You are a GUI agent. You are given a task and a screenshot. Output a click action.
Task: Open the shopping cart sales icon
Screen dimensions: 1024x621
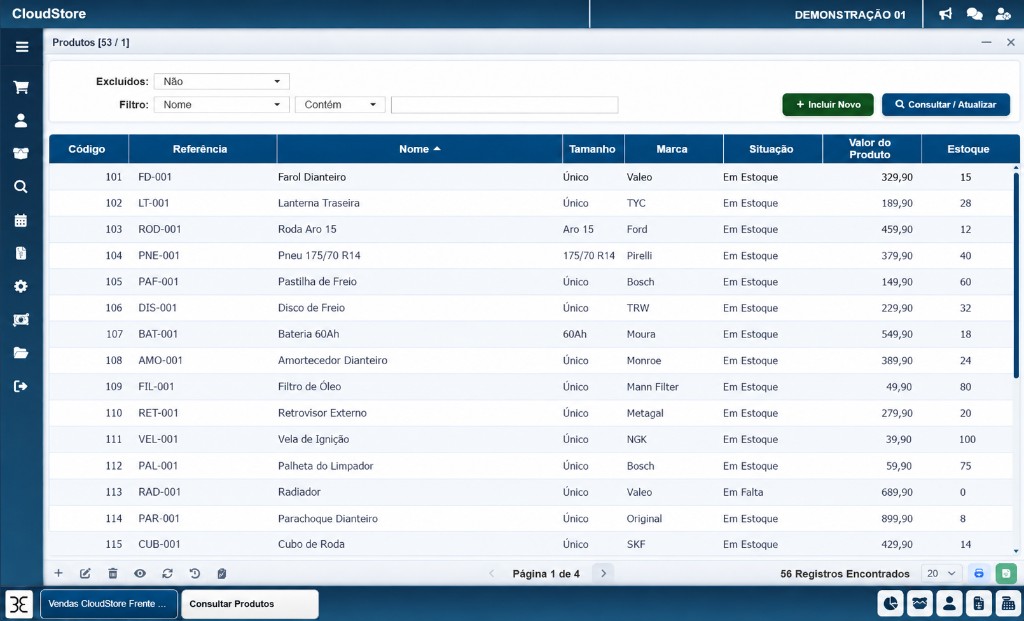[x=21, y=88]
